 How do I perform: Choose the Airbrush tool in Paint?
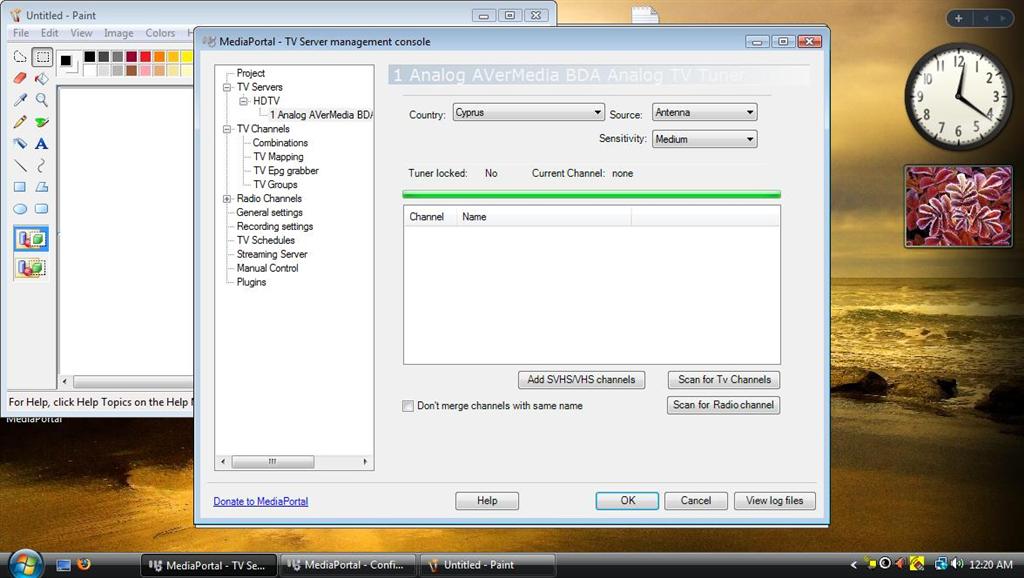(20, 143)
